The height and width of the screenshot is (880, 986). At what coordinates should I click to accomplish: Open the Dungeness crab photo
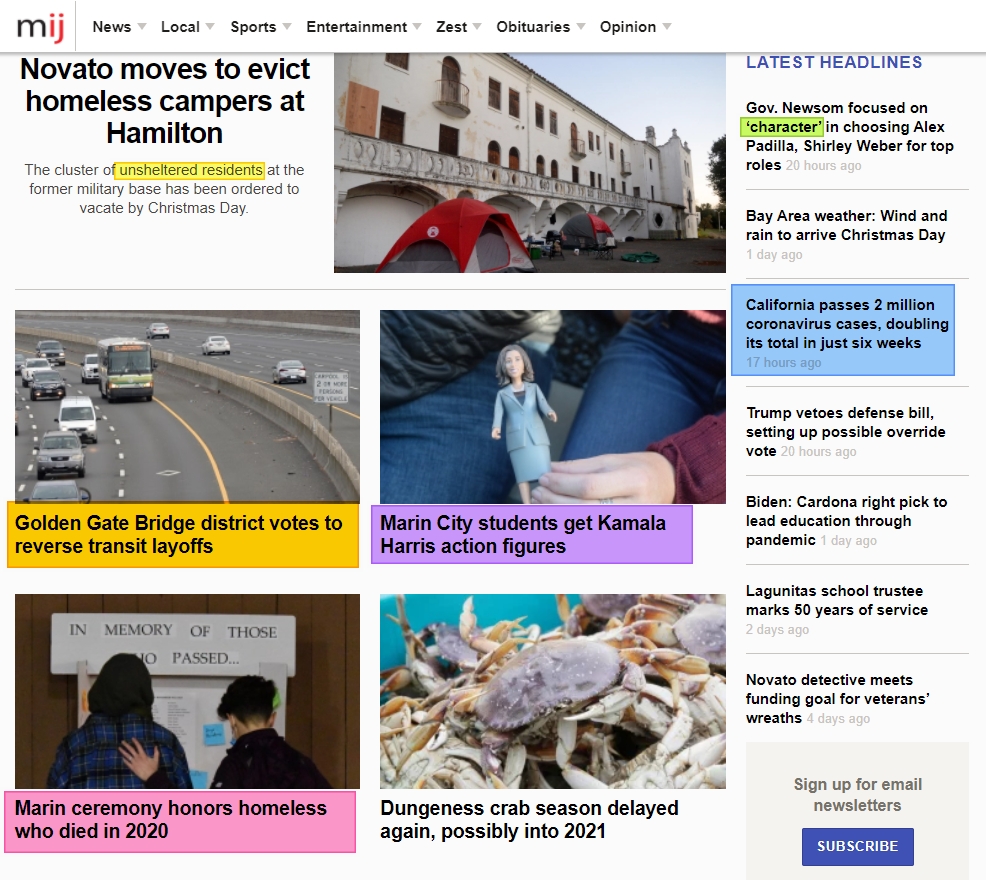[553, 691]
